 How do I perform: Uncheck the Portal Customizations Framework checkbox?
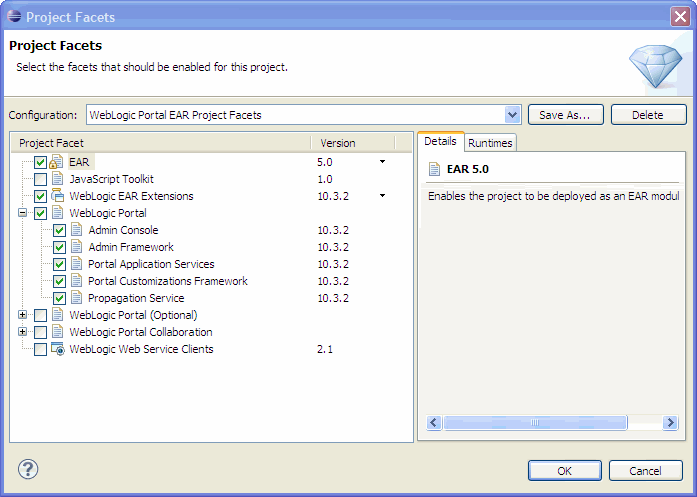click(60, 281)
